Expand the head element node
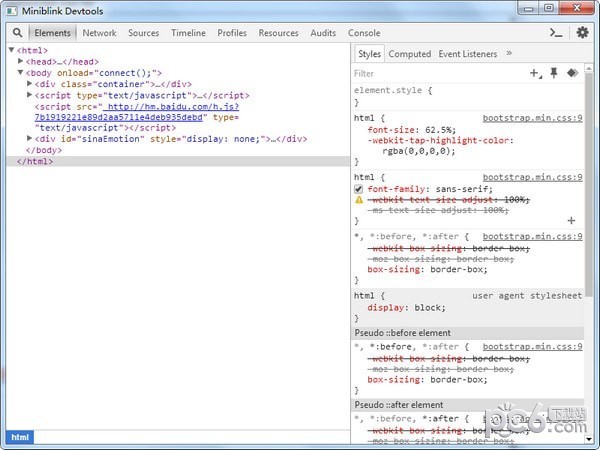Viewport: 600px width, 450px height. 21,62
